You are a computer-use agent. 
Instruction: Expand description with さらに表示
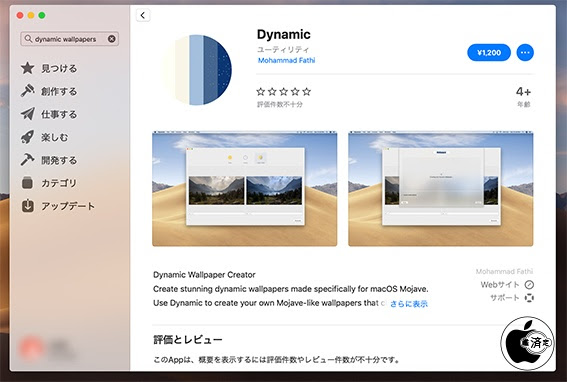[409, 304]
